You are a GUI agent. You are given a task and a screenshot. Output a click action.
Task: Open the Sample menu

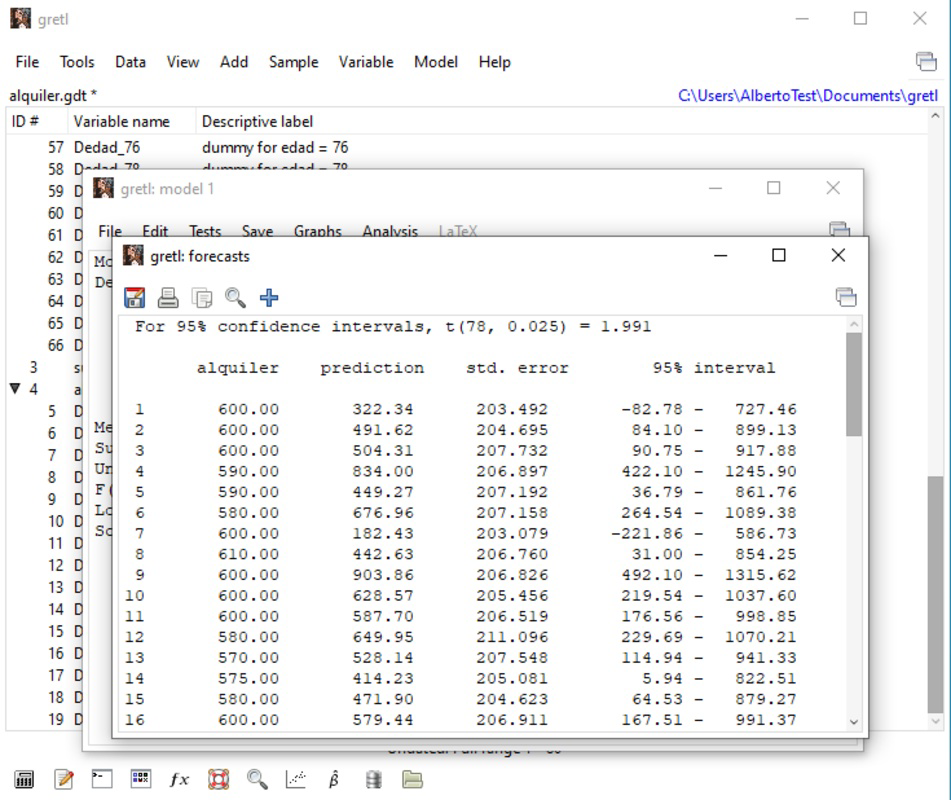(294, 62)
